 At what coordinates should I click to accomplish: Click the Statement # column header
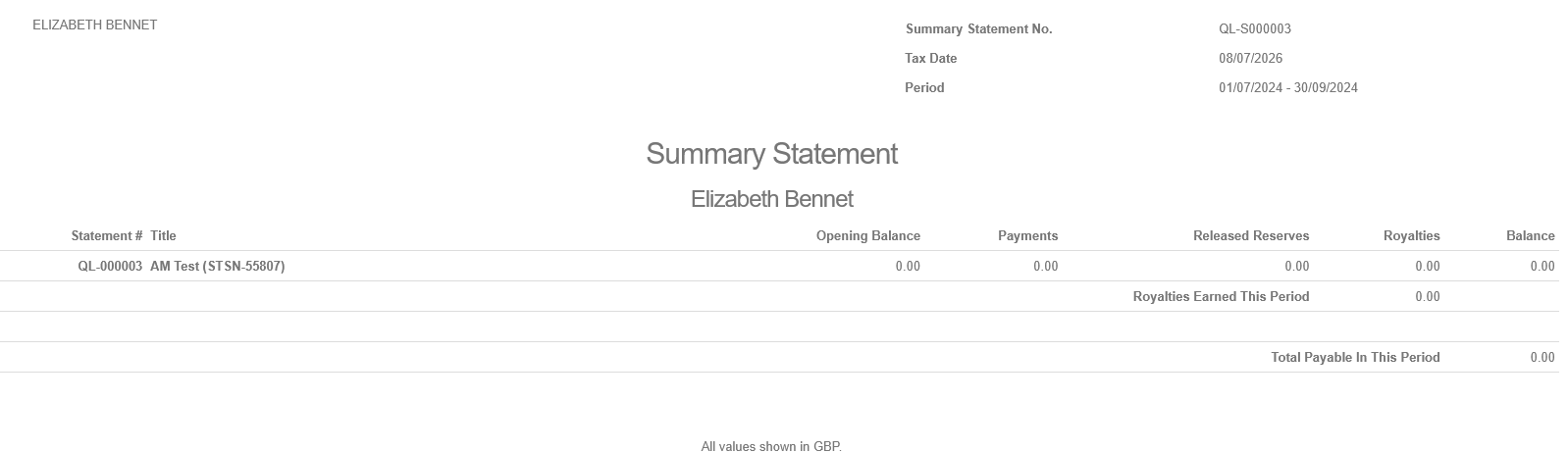point(107,236)
